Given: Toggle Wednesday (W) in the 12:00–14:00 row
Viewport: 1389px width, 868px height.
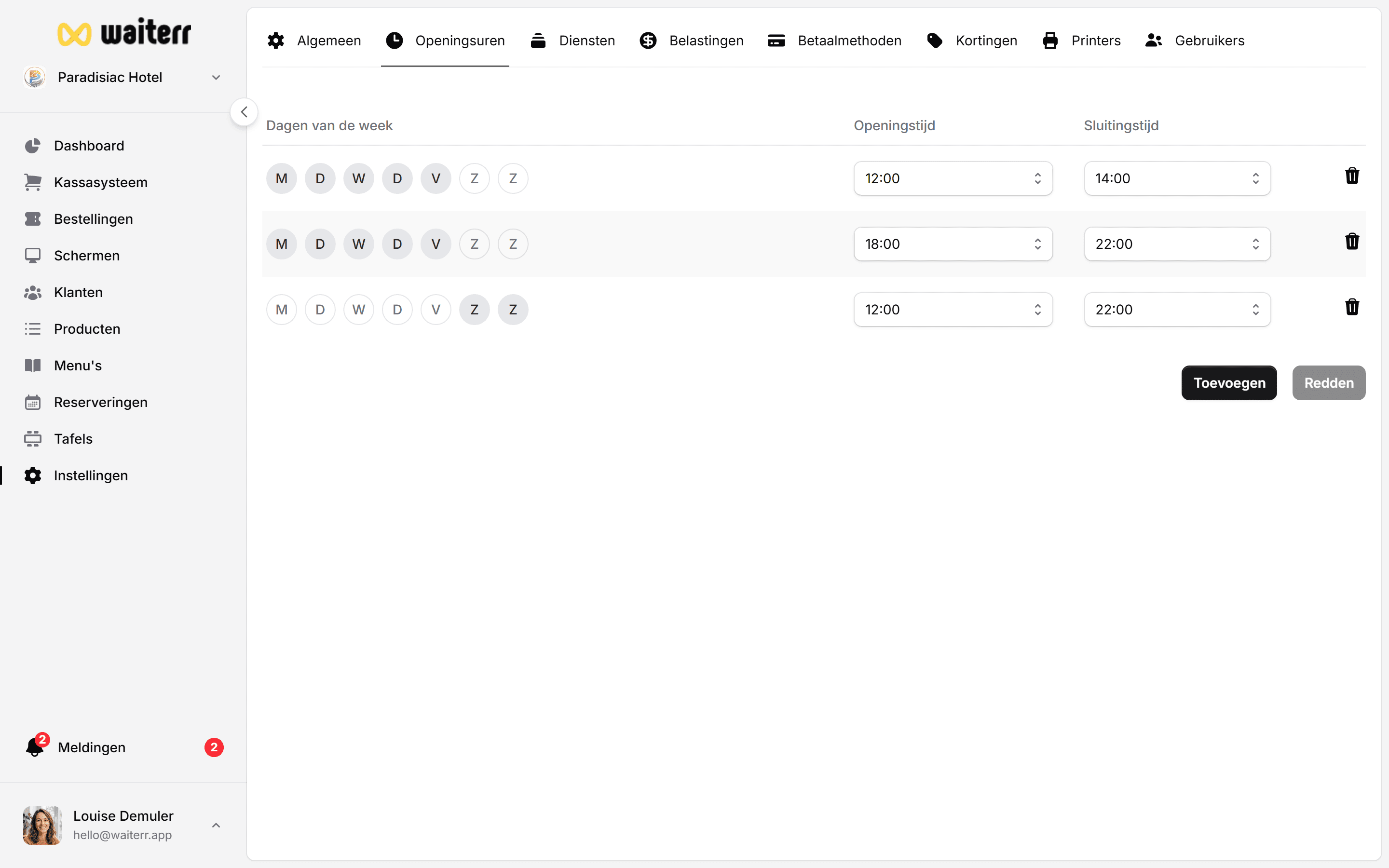Looking at the screenshot, I should [x=359, y=178].
